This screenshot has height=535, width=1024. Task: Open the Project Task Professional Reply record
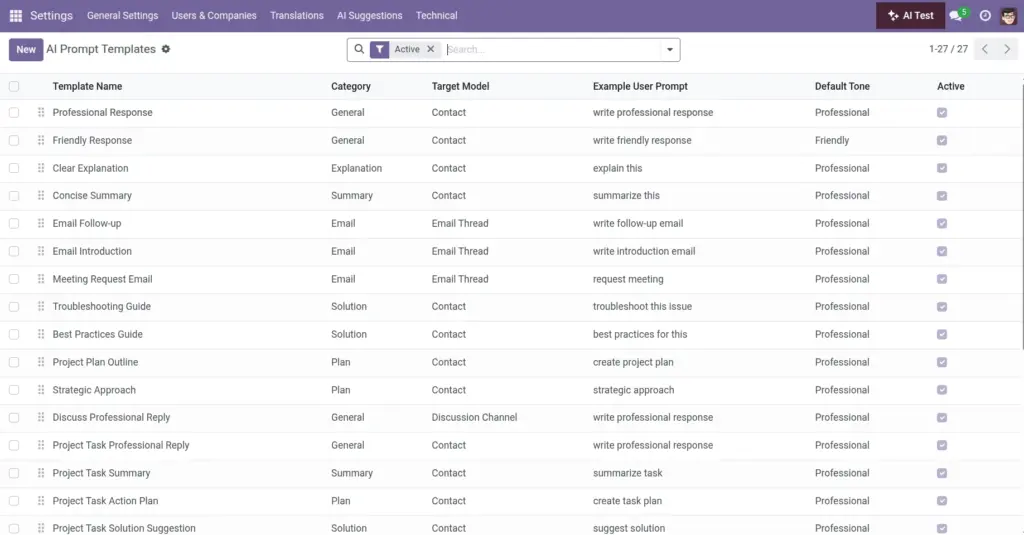click(121, 446)
